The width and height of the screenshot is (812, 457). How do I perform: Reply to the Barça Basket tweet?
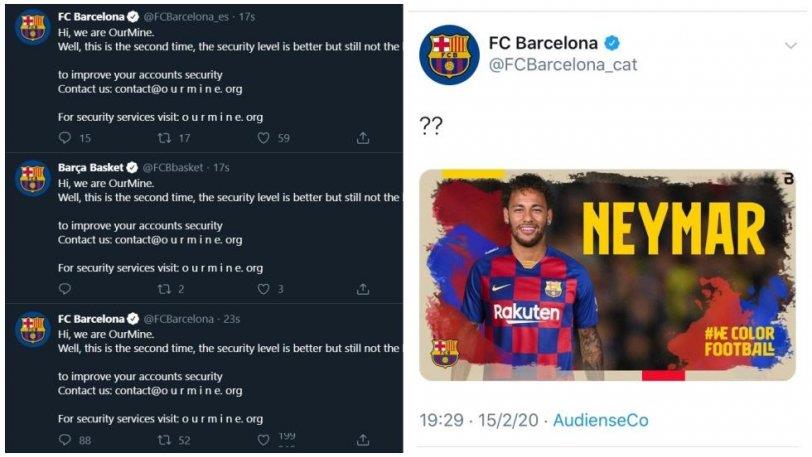tap(65, 289)
